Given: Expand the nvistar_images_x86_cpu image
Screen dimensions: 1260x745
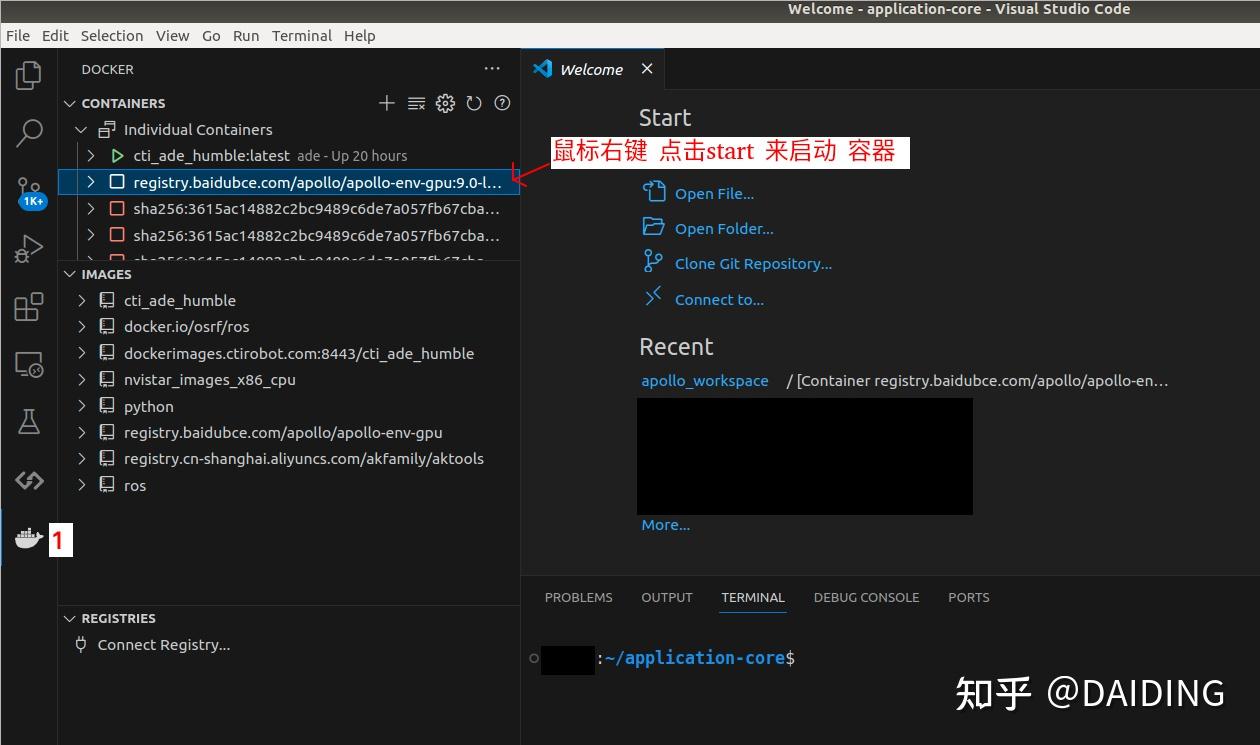Looking at the screenshot, I should (x=82, y=380).
